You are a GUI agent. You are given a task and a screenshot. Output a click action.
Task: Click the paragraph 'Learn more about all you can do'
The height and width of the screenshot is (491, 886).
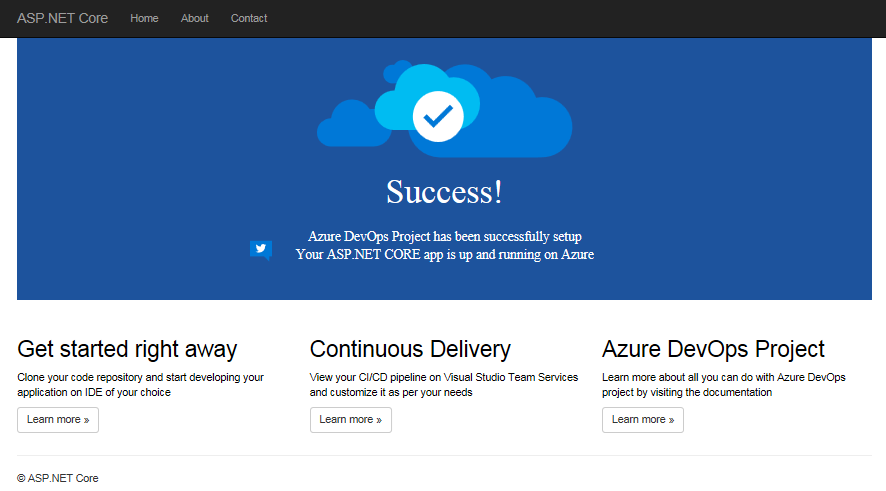click(x=723, y=385)
